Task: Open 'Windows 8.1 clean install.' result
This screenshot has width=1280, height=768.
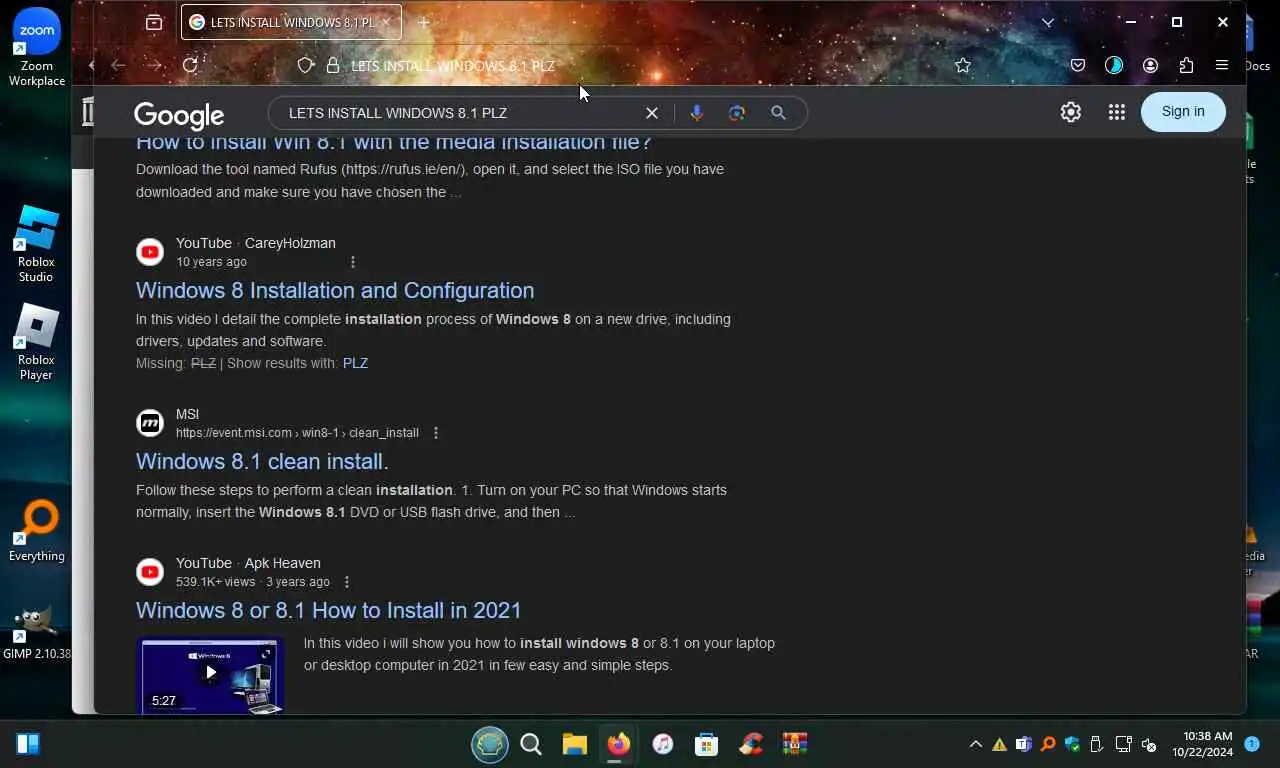Action: click(262, 461)
